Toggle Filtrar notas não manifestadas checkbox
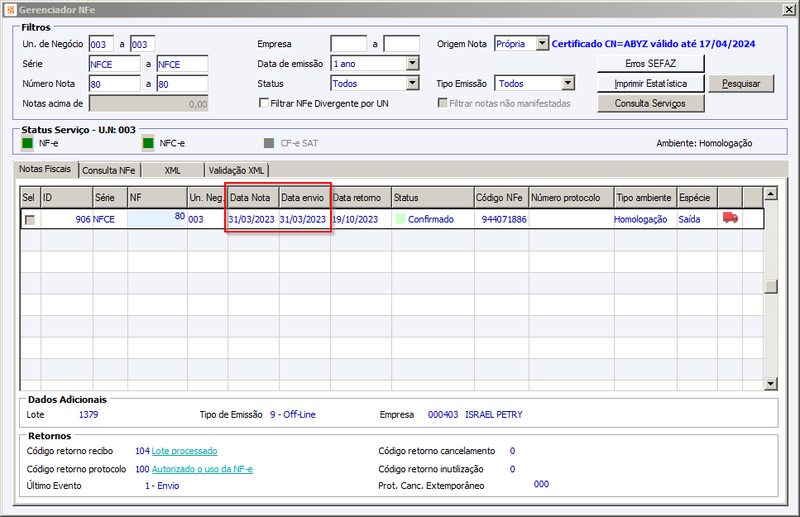Image resolution: width=800 pixels, height=517 pixels. tap(442, 103)
